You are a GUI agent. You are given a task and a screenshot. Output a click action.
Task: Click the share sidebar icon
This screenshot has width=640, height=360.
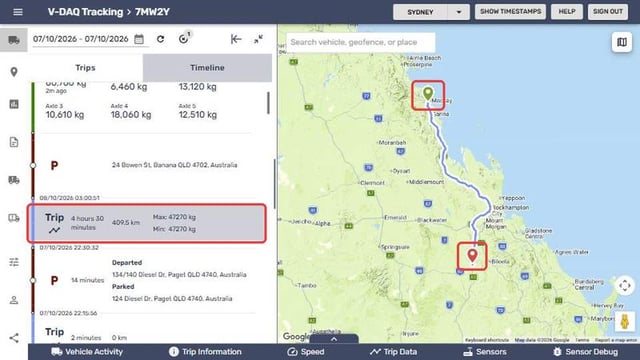tap(14, 338)
